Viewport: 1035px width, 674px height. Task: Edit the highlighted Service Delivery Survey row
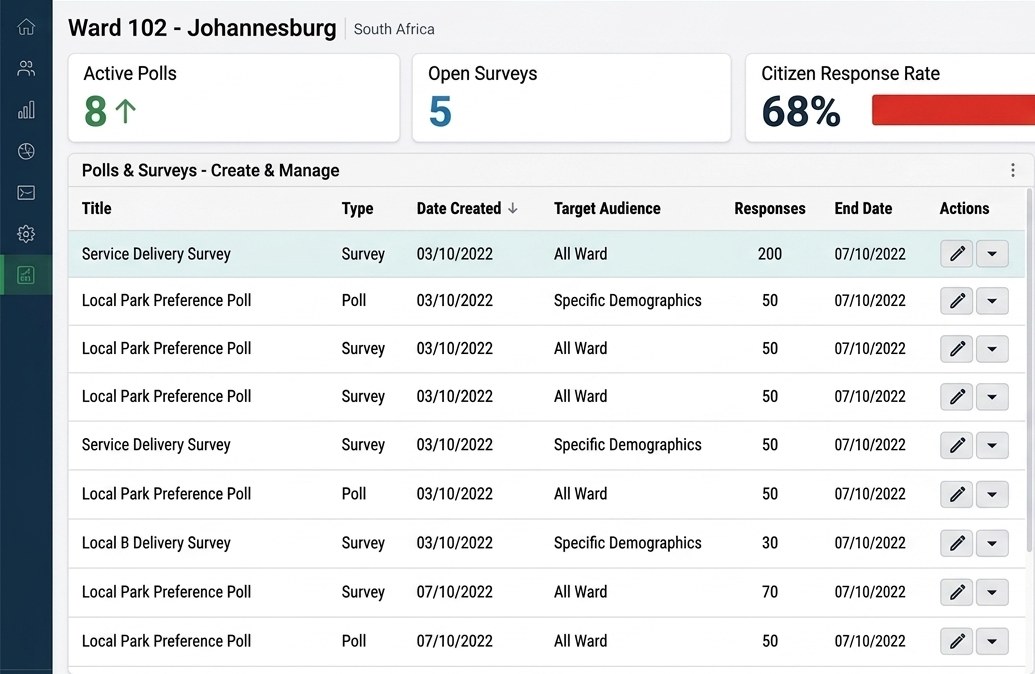tap(956, 253)
